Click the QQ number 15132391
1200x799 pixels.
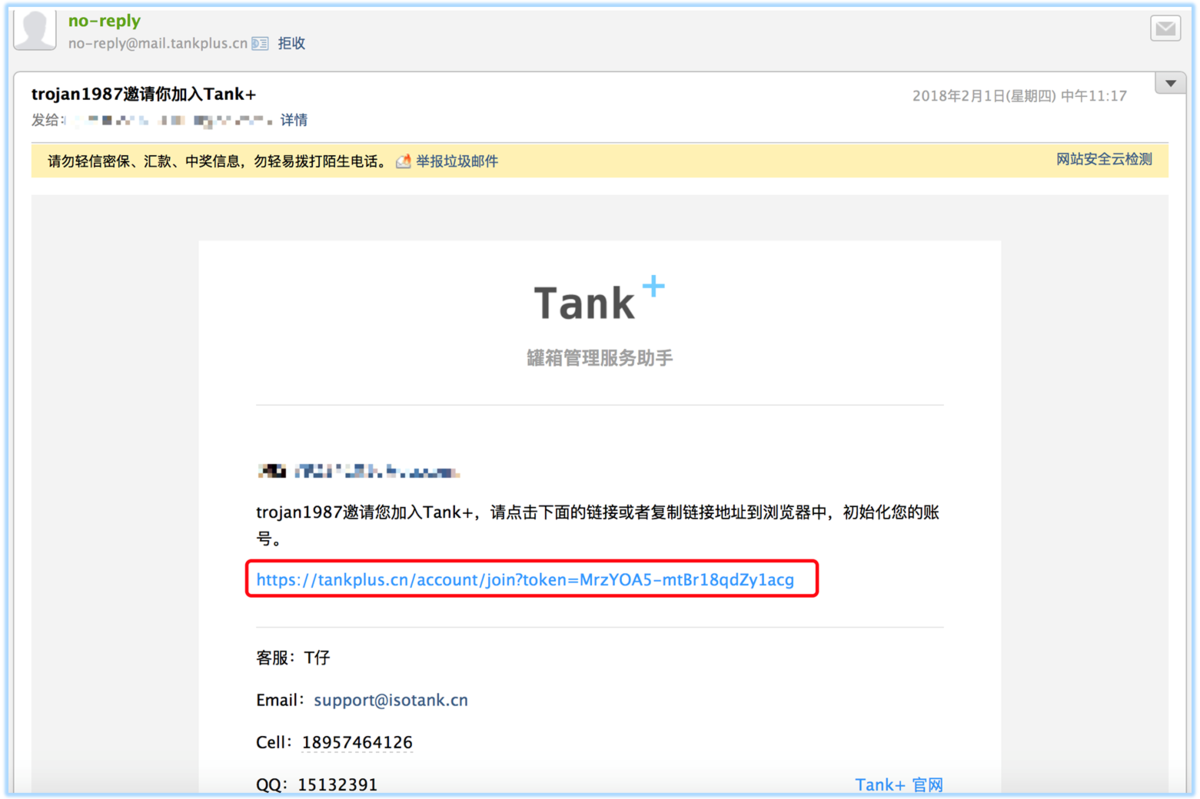pos(338,785)
